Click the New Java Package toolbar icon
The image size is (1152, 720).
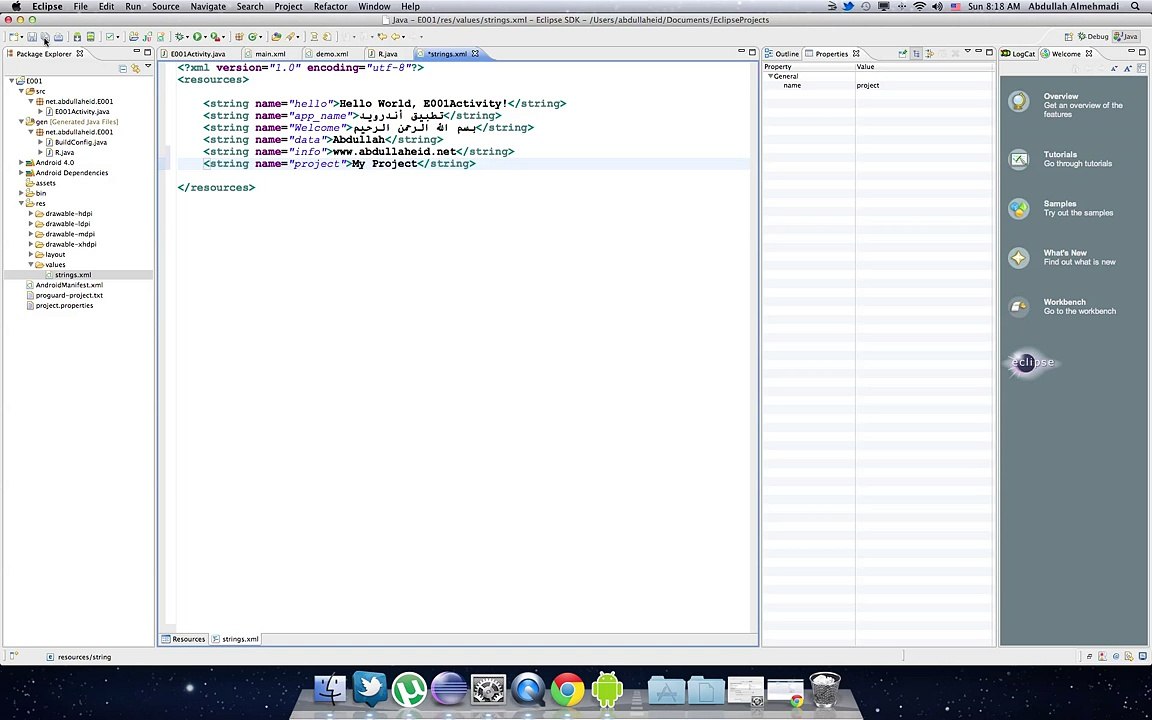[x=239, y=37]
